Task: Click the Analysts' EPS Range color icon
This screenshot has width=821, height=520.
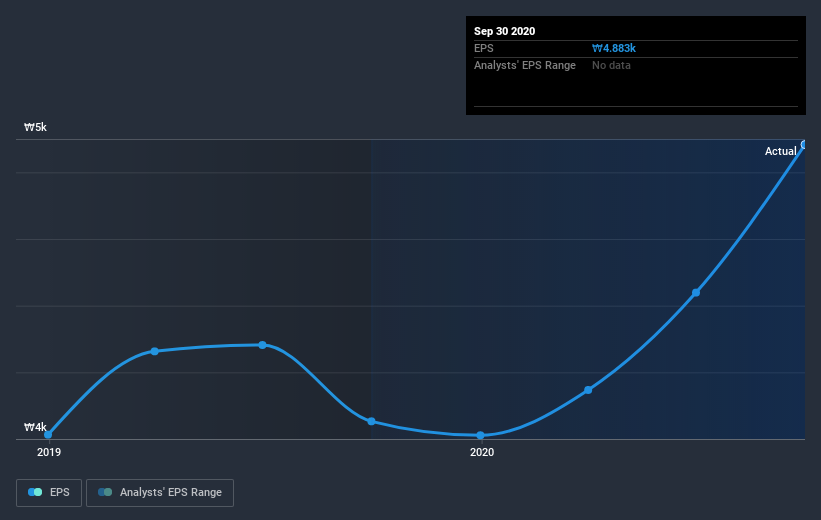Action: pyautogui.click(x=105, y=492)
